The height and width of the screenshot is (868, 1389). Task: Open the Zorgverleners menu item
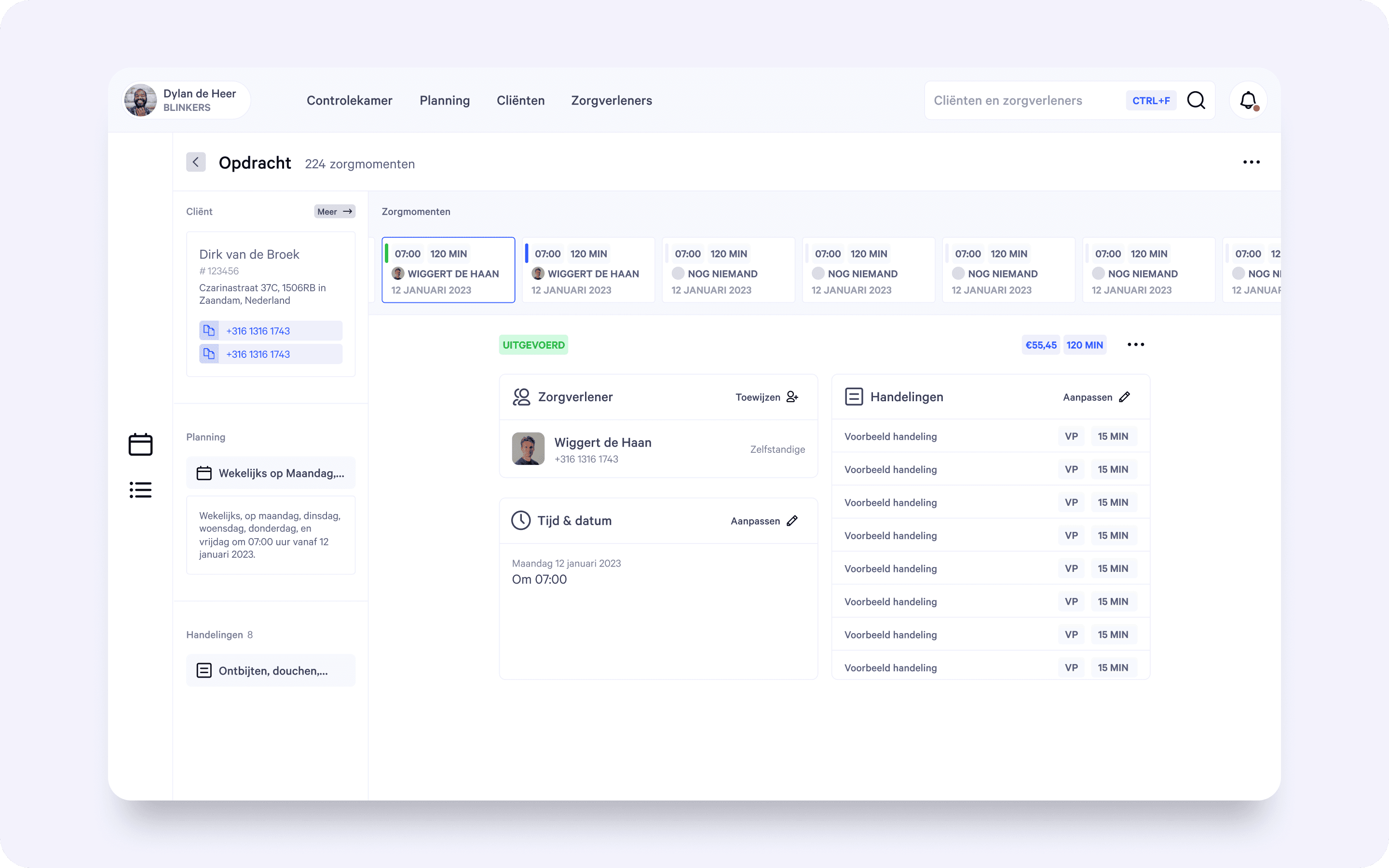pyautogui.click(x=612, y=100)
